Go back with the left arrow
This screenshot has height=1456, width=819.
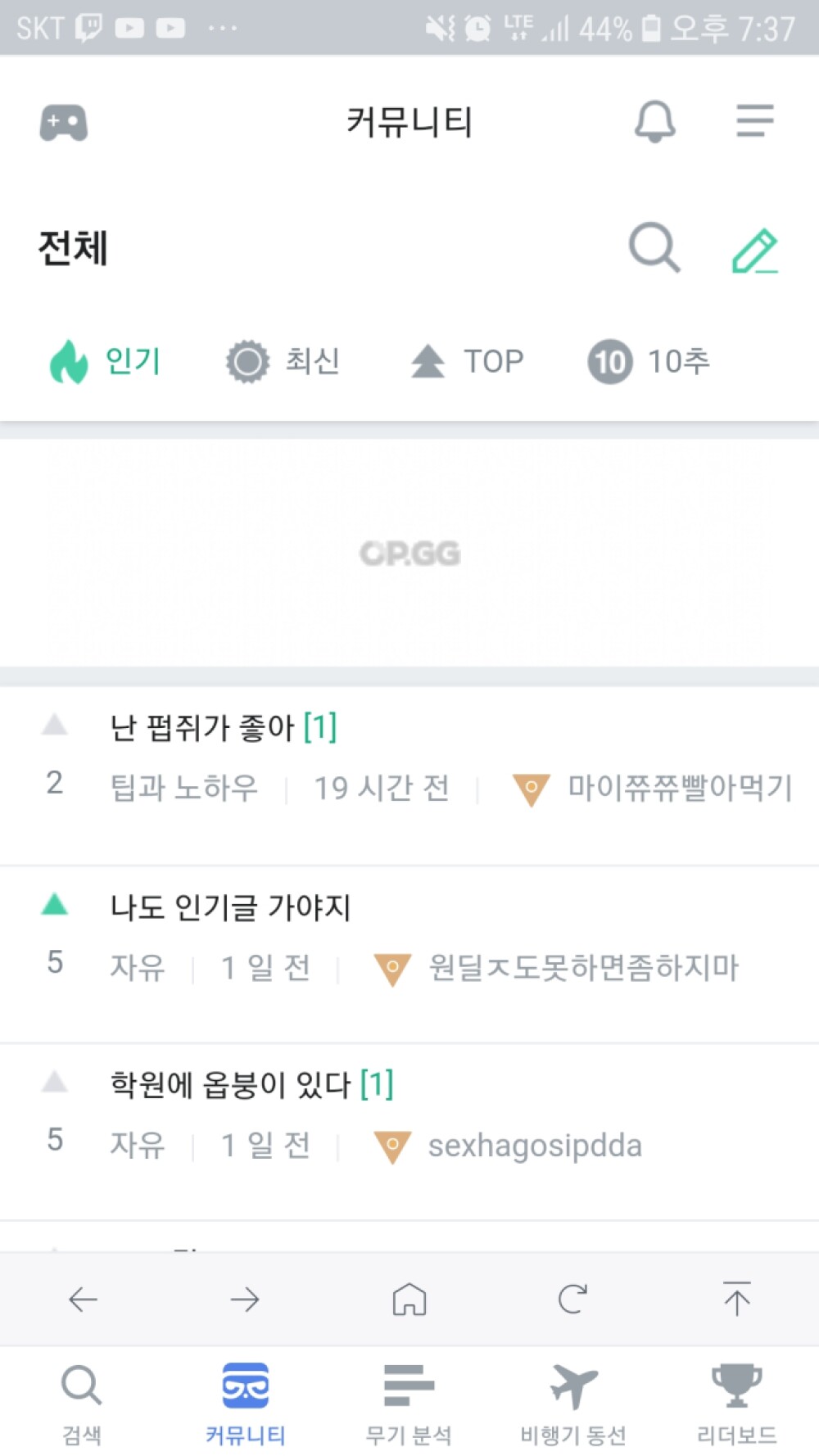[x=83, y=1299]
